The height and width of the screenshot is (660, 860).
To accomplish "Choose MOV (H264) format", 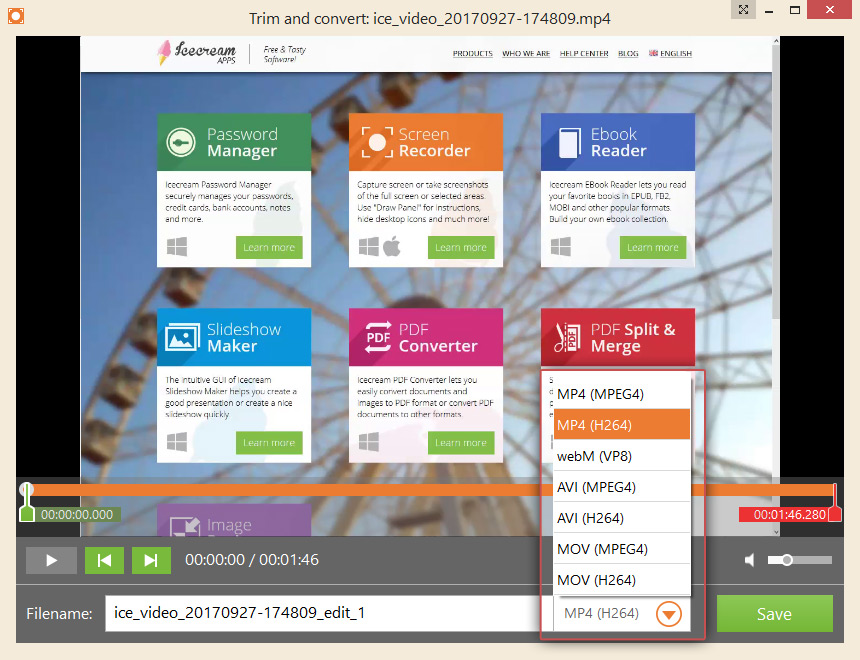I will coord(621,580).
